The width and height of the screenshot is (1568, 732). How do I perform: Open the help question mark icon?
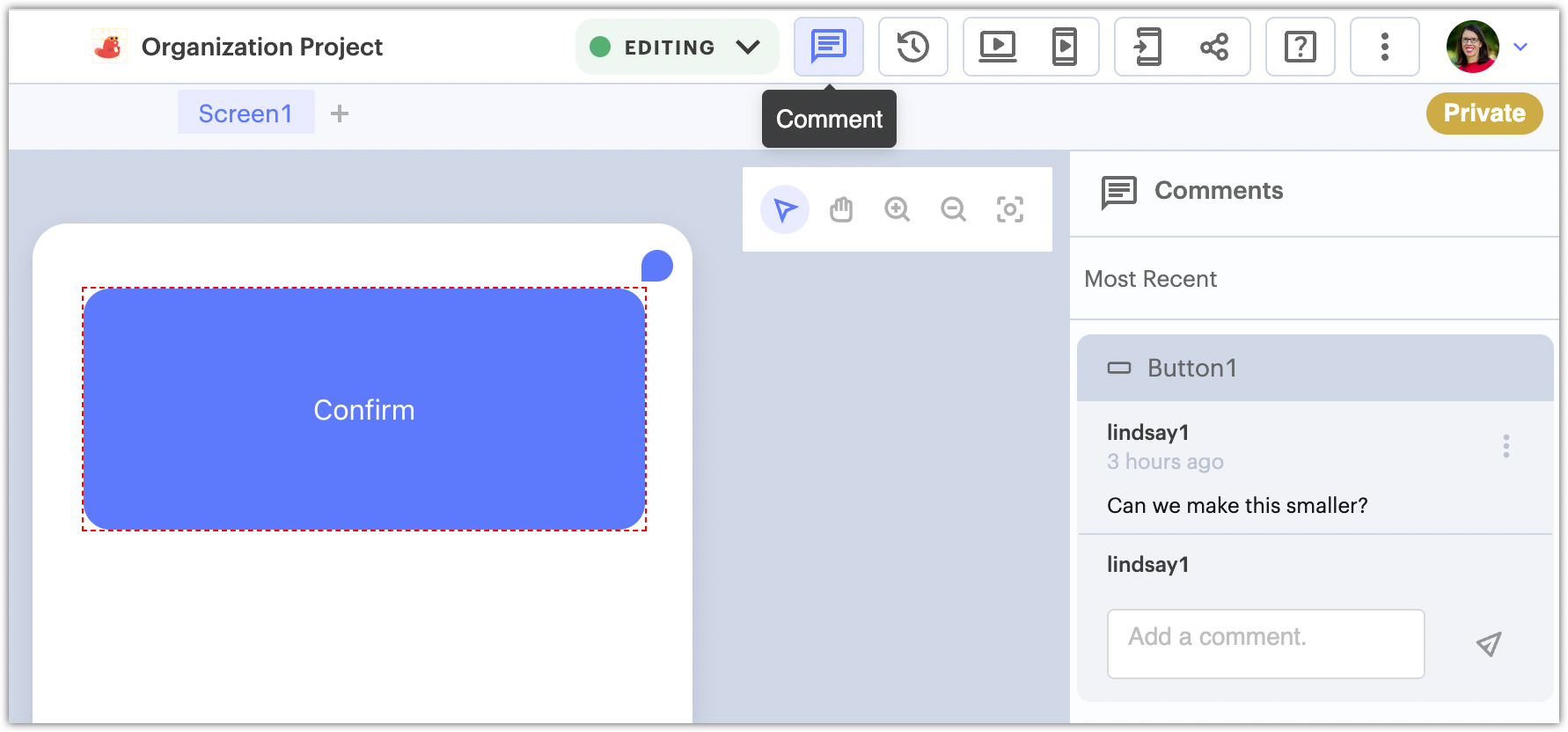(1300, 47)
